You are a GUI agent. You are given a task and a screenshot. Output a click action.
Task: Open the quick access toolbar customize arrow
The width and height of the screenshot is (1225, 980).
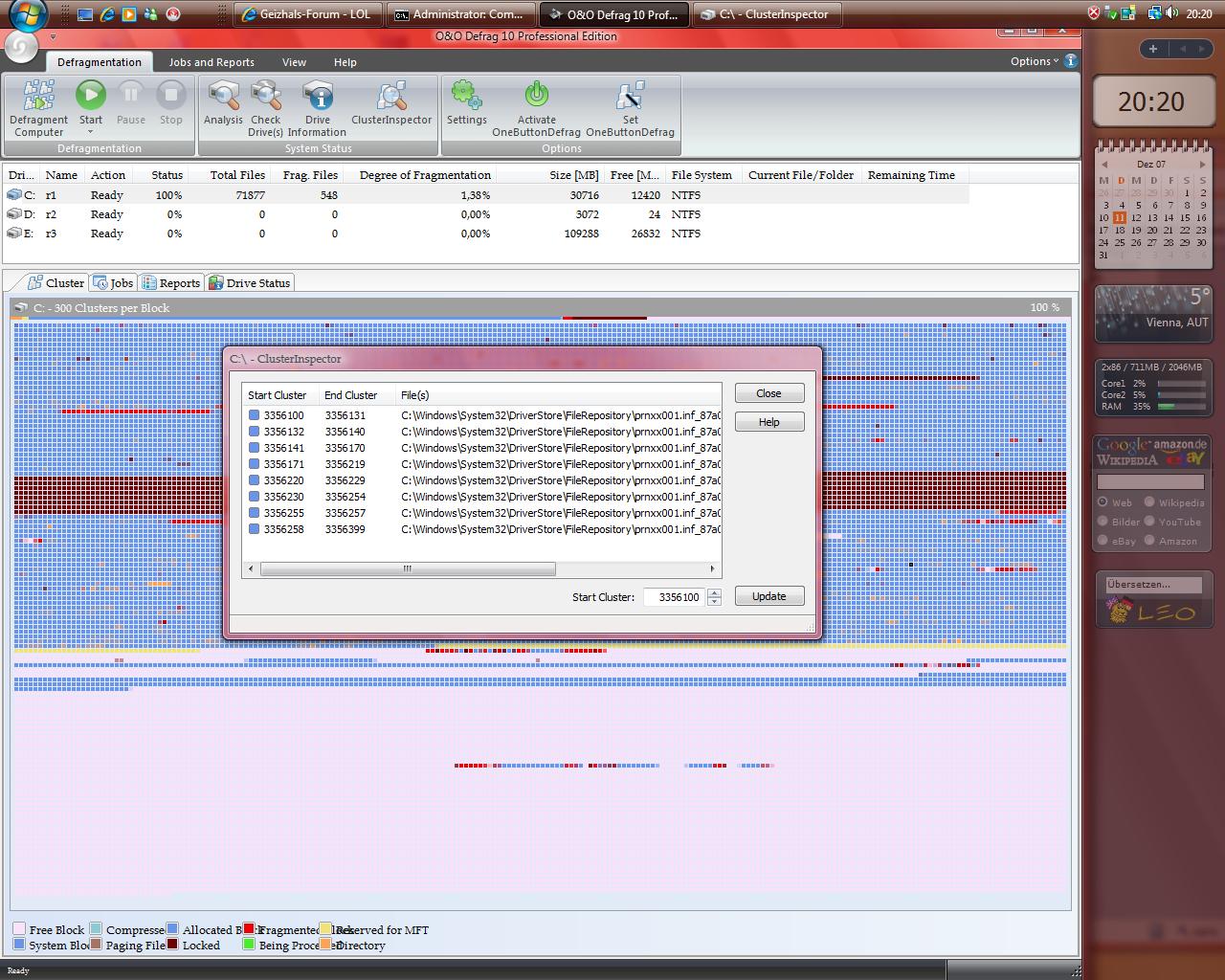[x=53, y=37]
